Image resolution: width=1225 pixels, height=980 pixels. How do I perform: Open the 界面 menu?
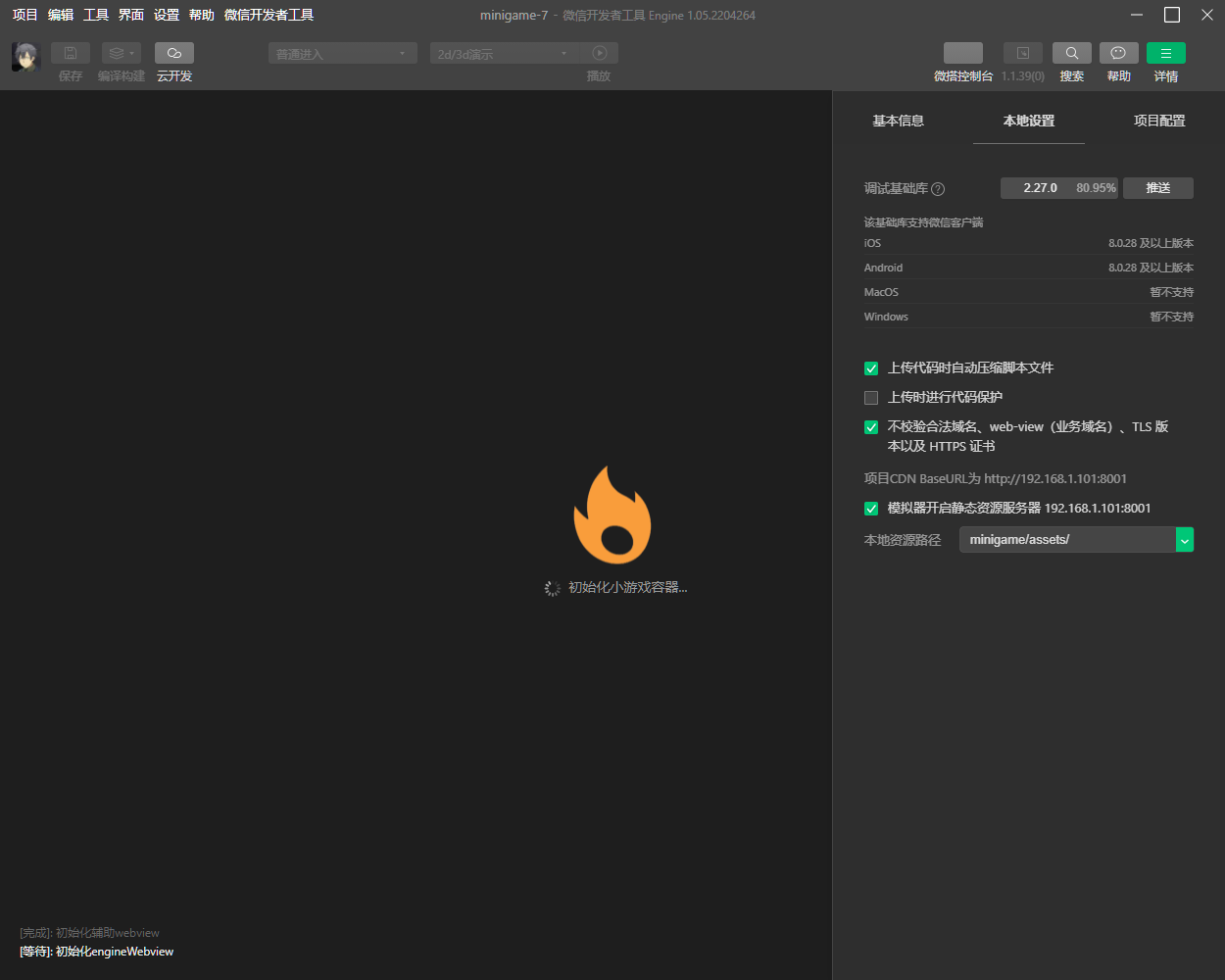[x=131, y=15]
